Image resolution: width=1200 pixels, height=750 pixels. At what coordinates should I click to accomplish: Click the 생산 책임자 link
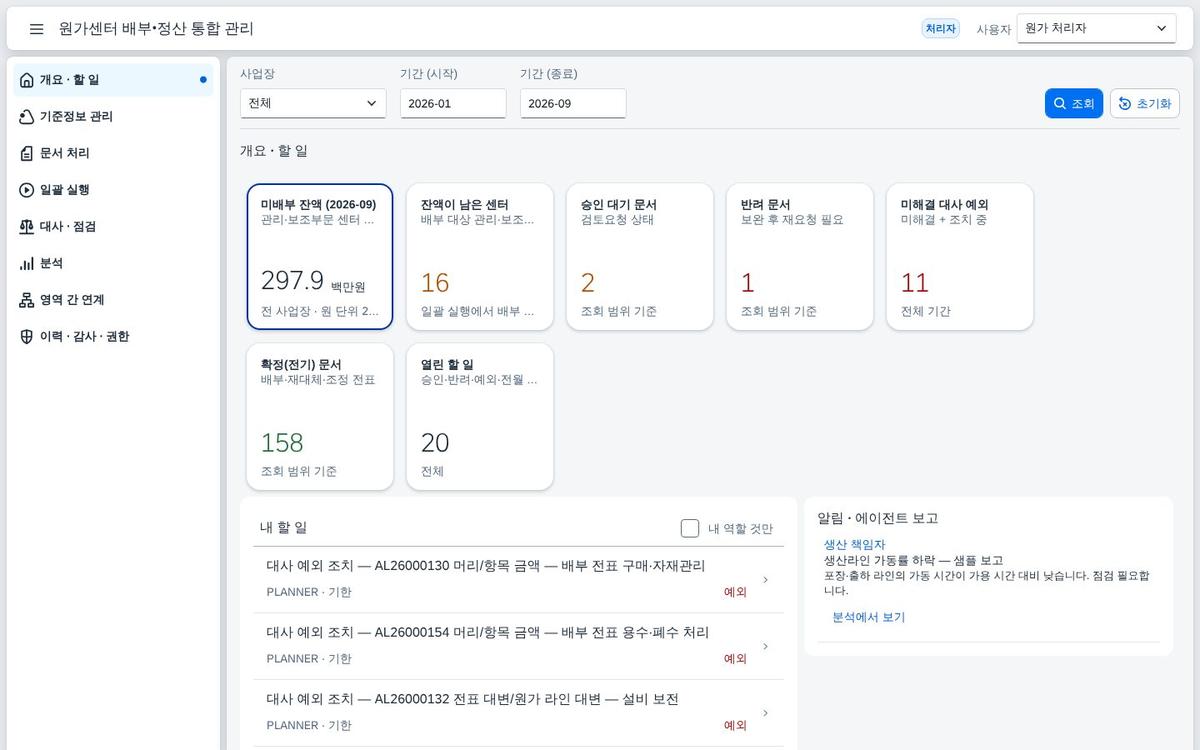pyautogui.click(x=855, y=544)
